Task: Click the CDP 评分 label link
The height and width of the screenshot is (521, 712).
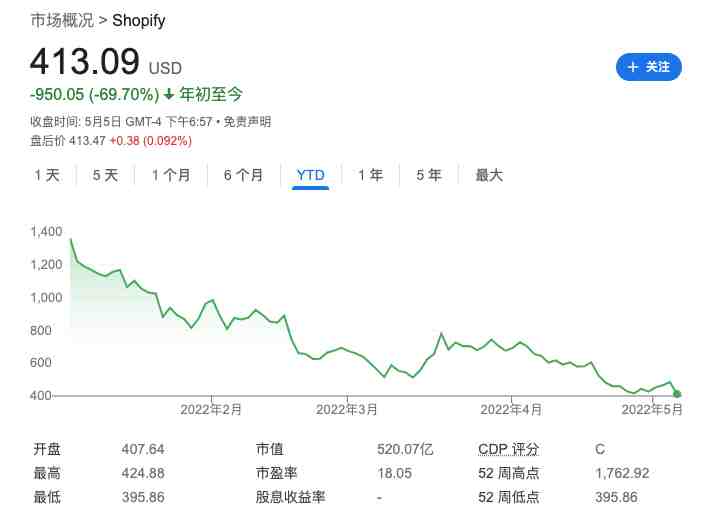Action: [x=509, y=449]
